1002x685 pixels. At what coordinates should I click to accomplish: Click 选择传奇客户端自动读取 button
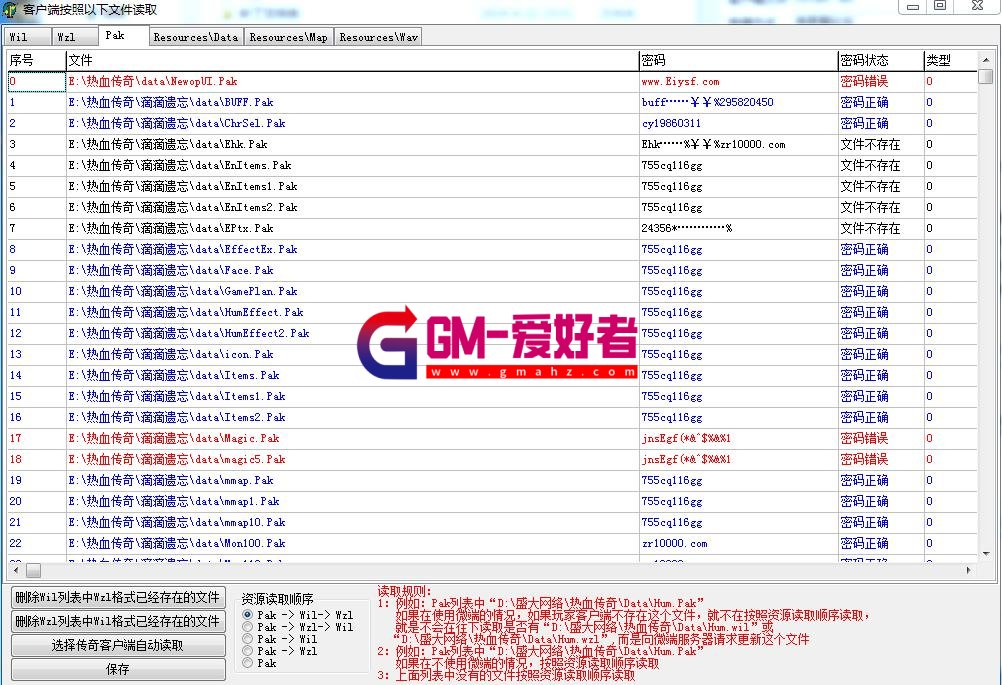[x=118, y=645]
